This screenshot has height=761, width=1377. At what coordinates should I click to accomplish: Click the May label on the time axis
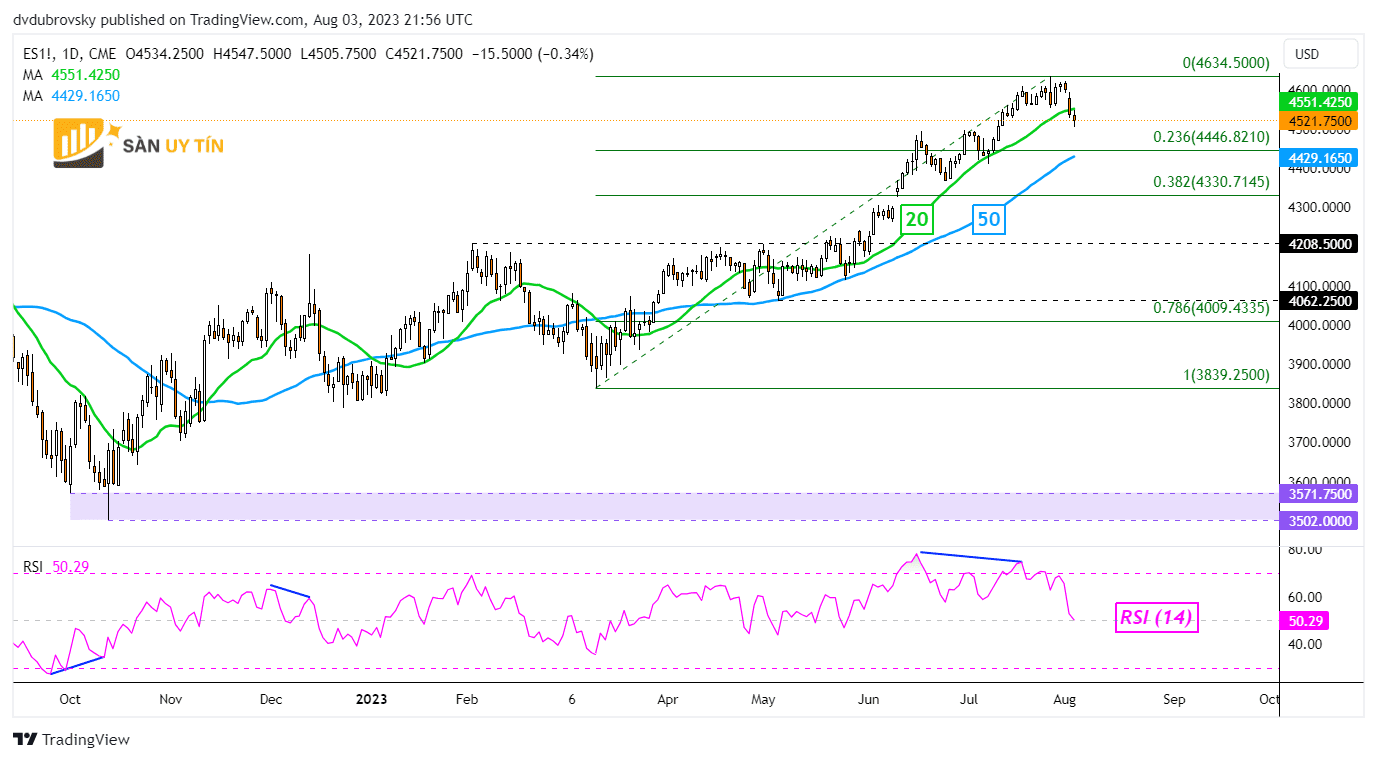click(765, 700)
